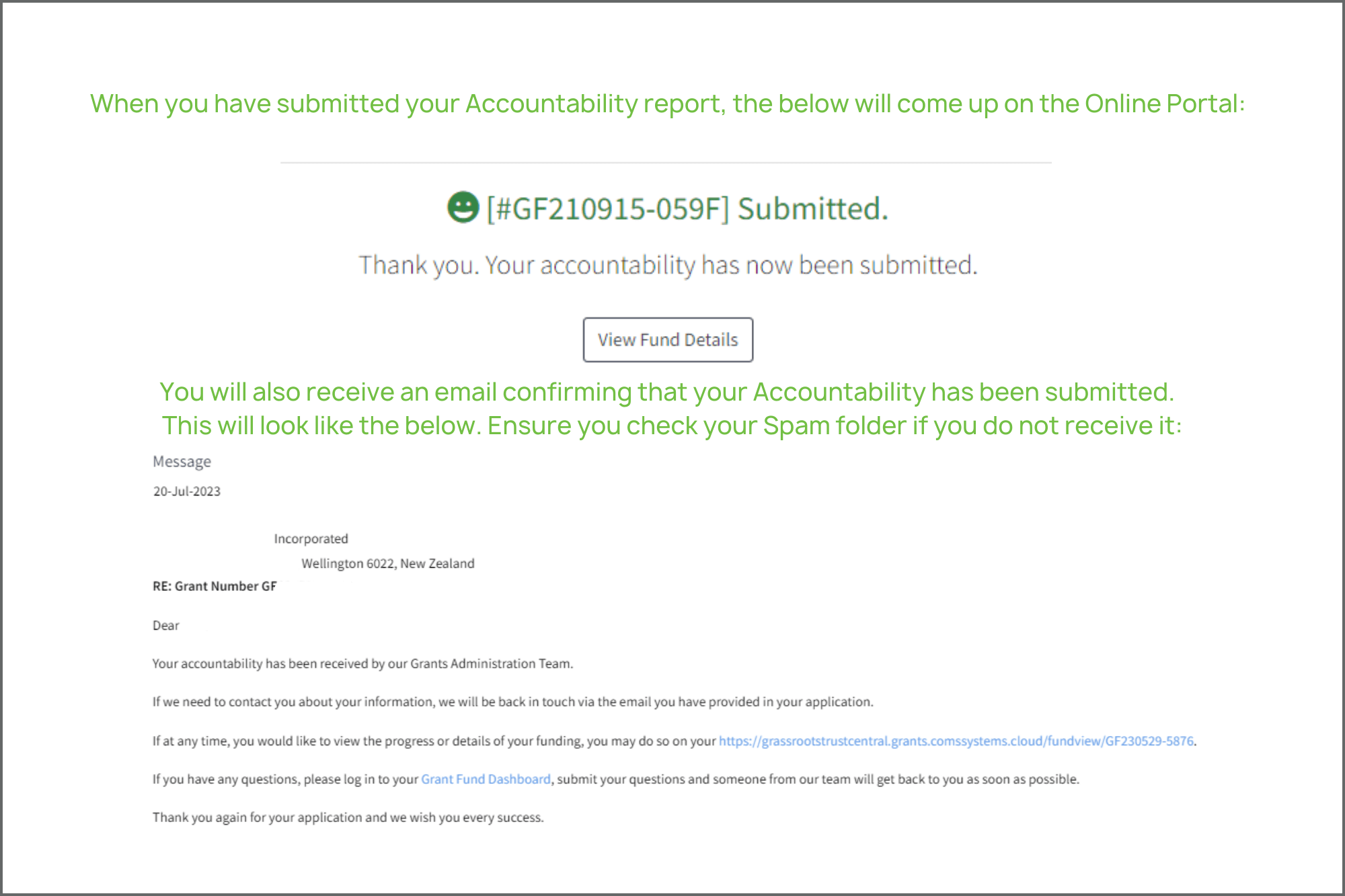
Task: Select the wish you every success line
Action: [x=348, y=817]
